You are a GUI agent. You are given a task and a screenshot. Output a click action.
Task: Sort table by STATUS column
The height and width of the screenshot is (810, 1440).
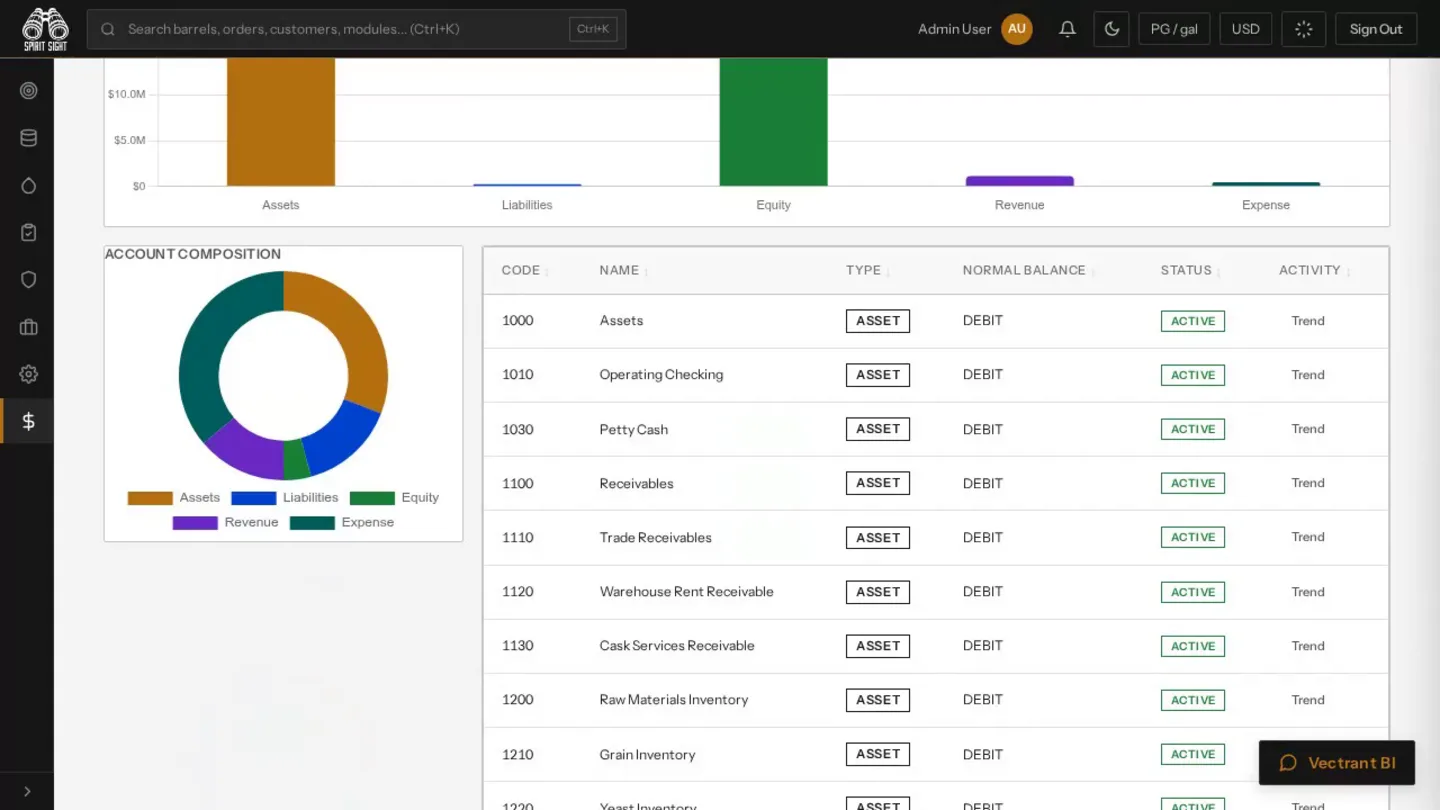[x=1191, y=270]
